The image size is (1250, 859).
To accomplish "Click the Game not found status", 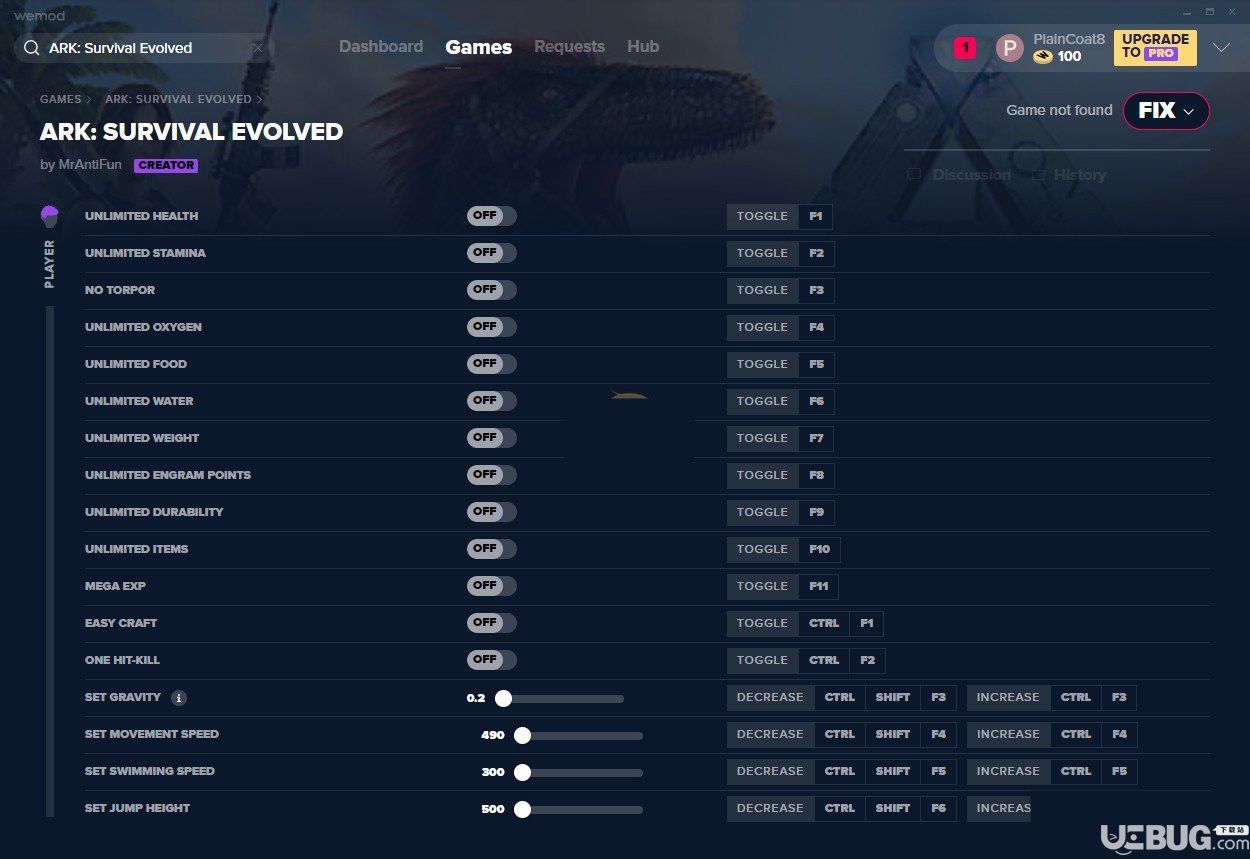I will 1059,111.
